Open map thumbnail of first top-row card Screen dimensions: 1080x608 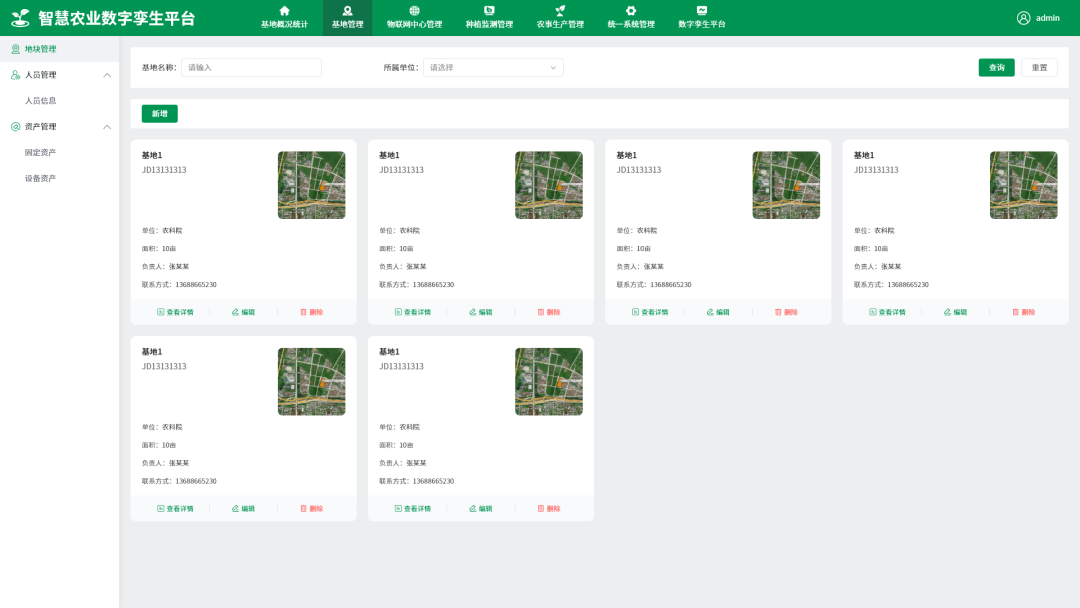(311, 185)
